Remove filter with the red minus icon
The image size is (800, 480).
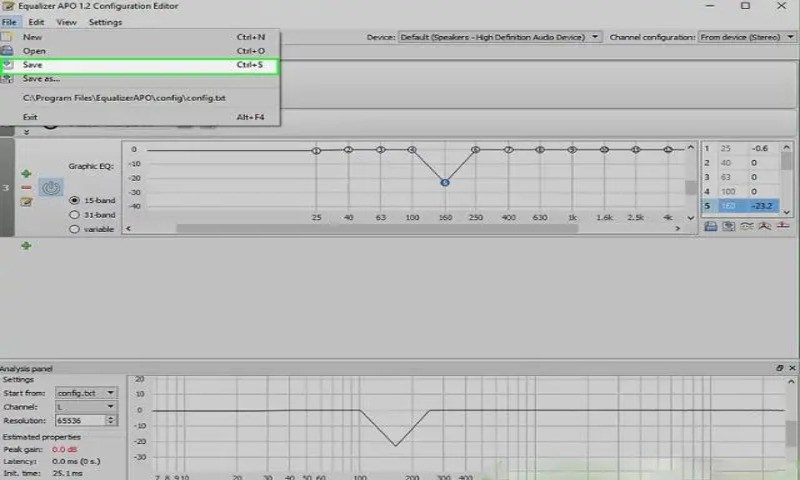(x=26, y=187)
